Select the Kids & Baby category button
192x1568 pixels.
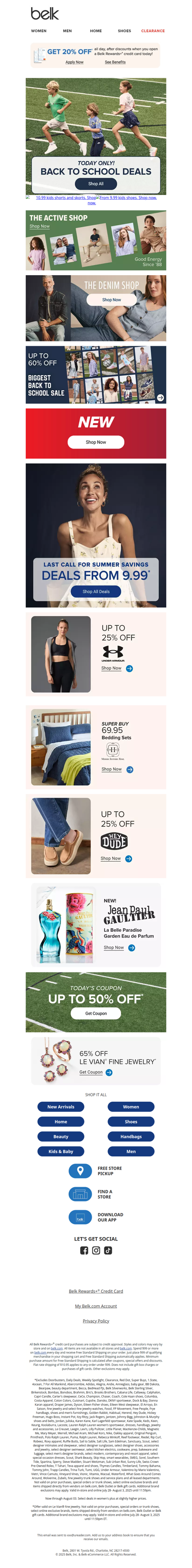[x=61, y=1152]
